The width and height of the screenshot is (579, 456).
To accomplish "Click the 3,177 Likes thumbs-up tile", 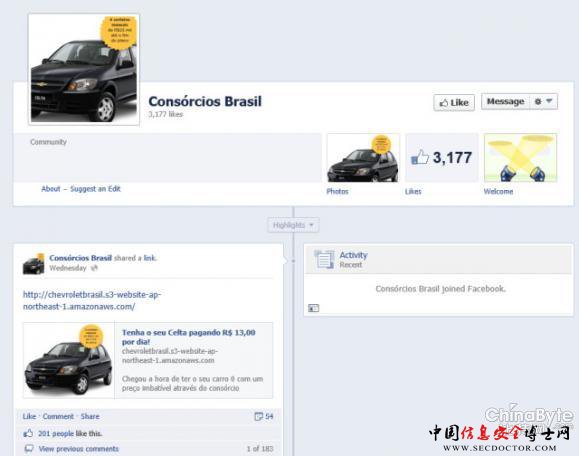I will [442, 158].
